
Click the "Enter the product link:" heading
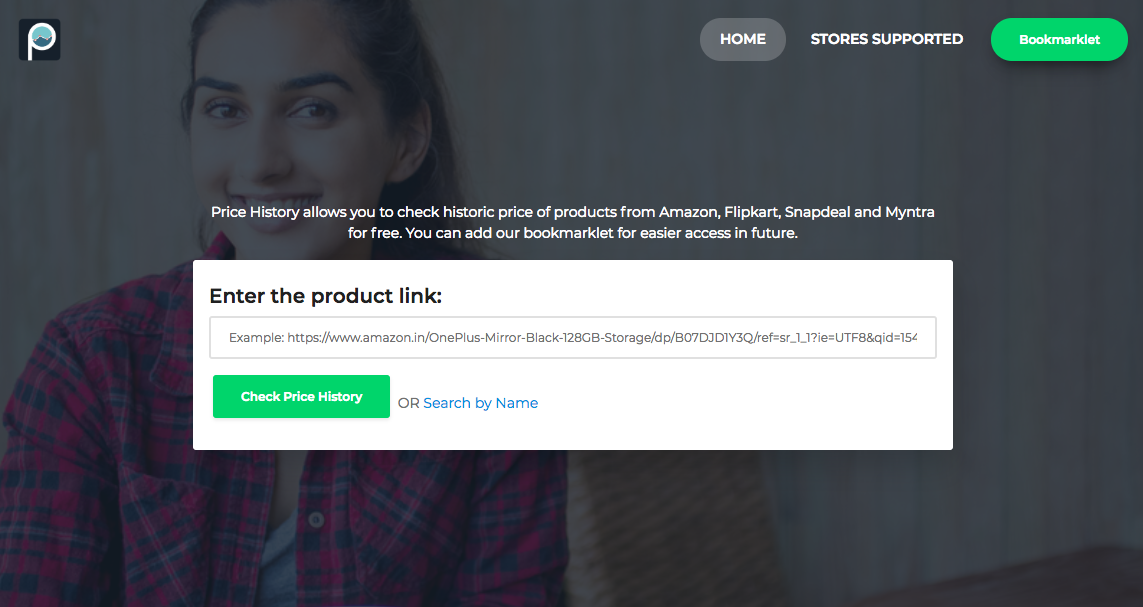pos(325,296)
